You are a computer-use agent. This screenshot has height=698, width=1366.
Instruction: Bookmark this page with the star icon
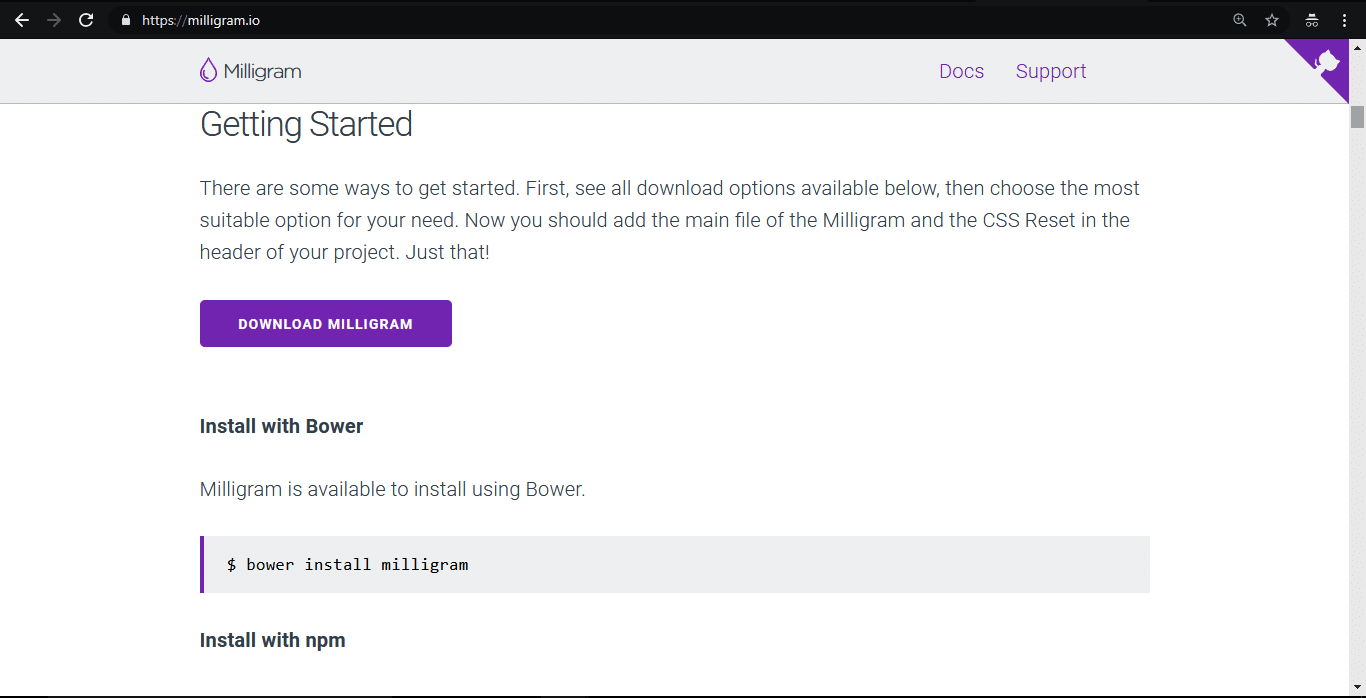pos(1272,20)
